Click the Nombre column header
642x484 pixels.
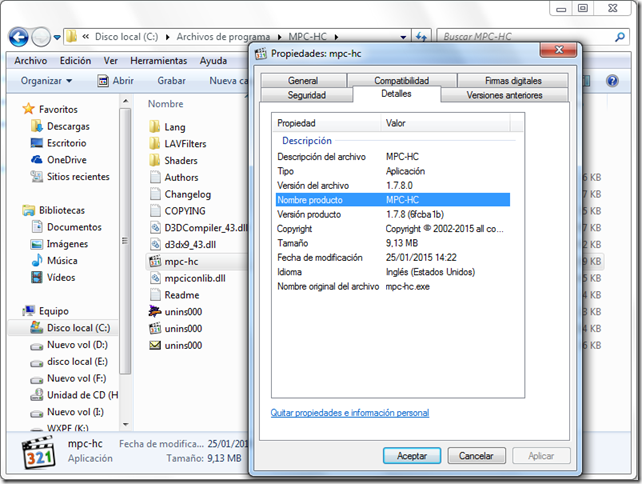(165, 104)
